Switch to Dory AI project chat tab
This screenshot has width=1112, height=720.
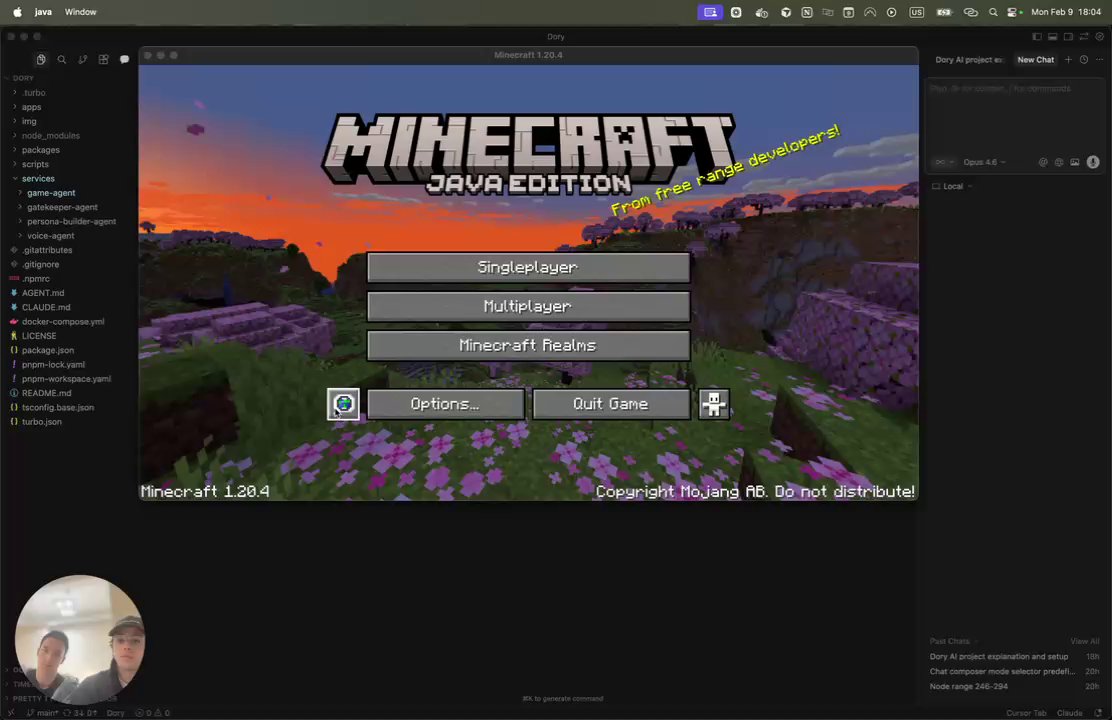coord(969,60)
